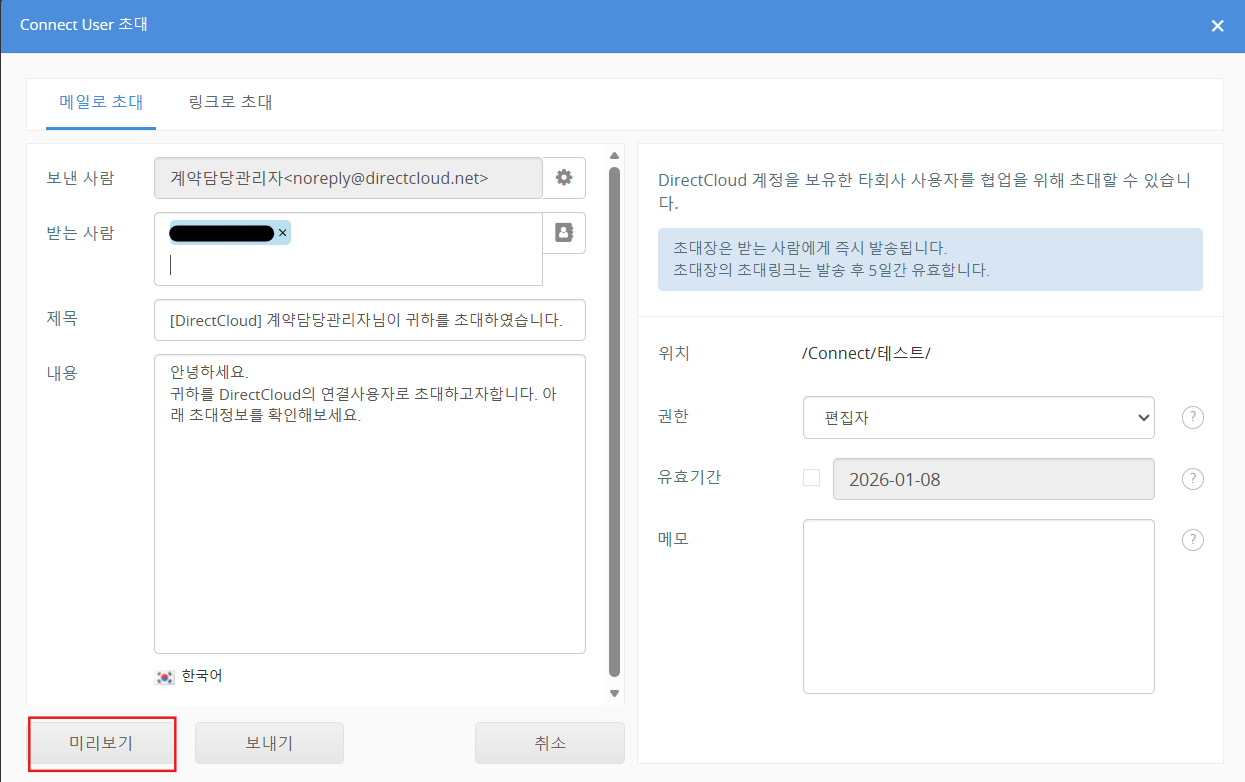Click the 미리보기 button
This screenshot has height=782, width=1245.
tap(102, 743)
